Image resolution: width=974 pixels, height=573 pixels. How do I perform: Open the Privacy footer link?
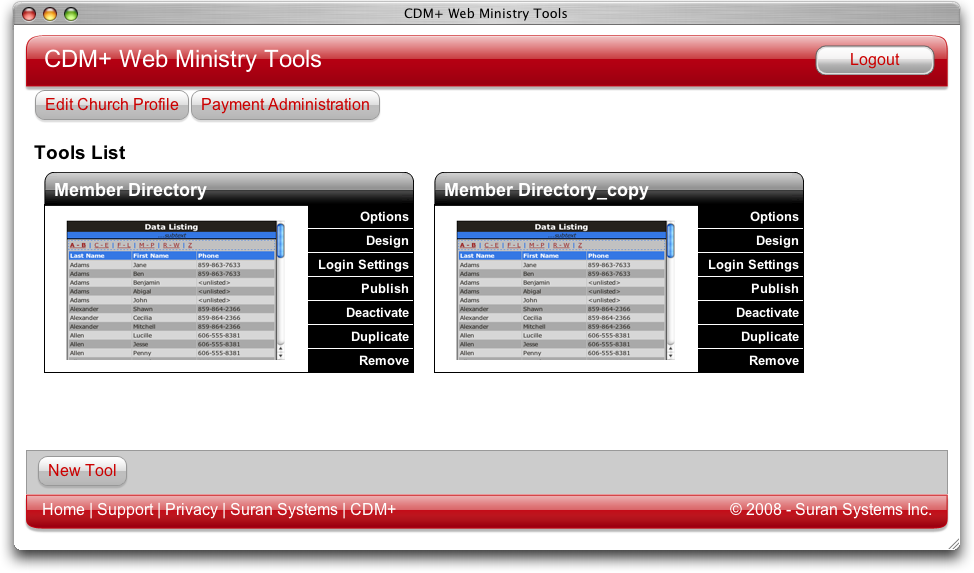click(x=191, y=510)
